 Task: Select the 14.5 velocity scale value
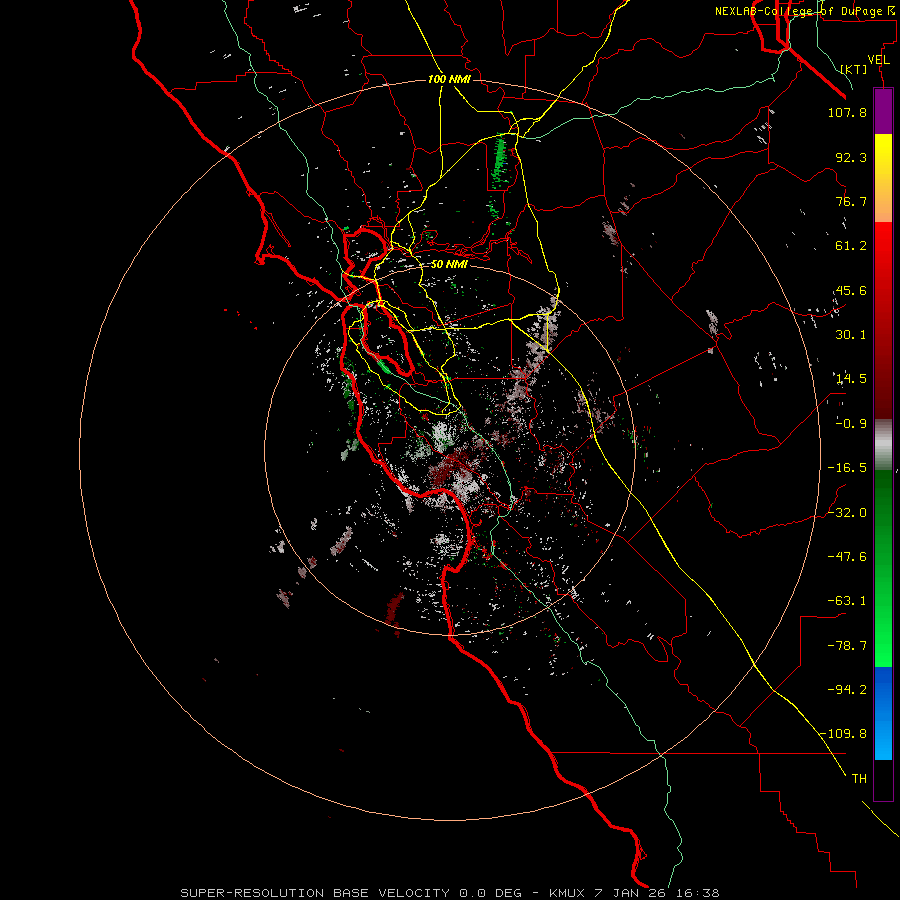coord(851,379)
